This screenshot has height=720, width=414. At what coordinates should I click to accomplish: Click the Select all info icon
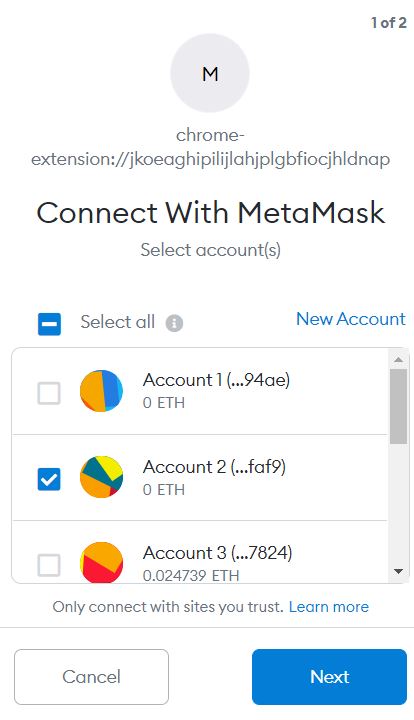pos(174,323)
